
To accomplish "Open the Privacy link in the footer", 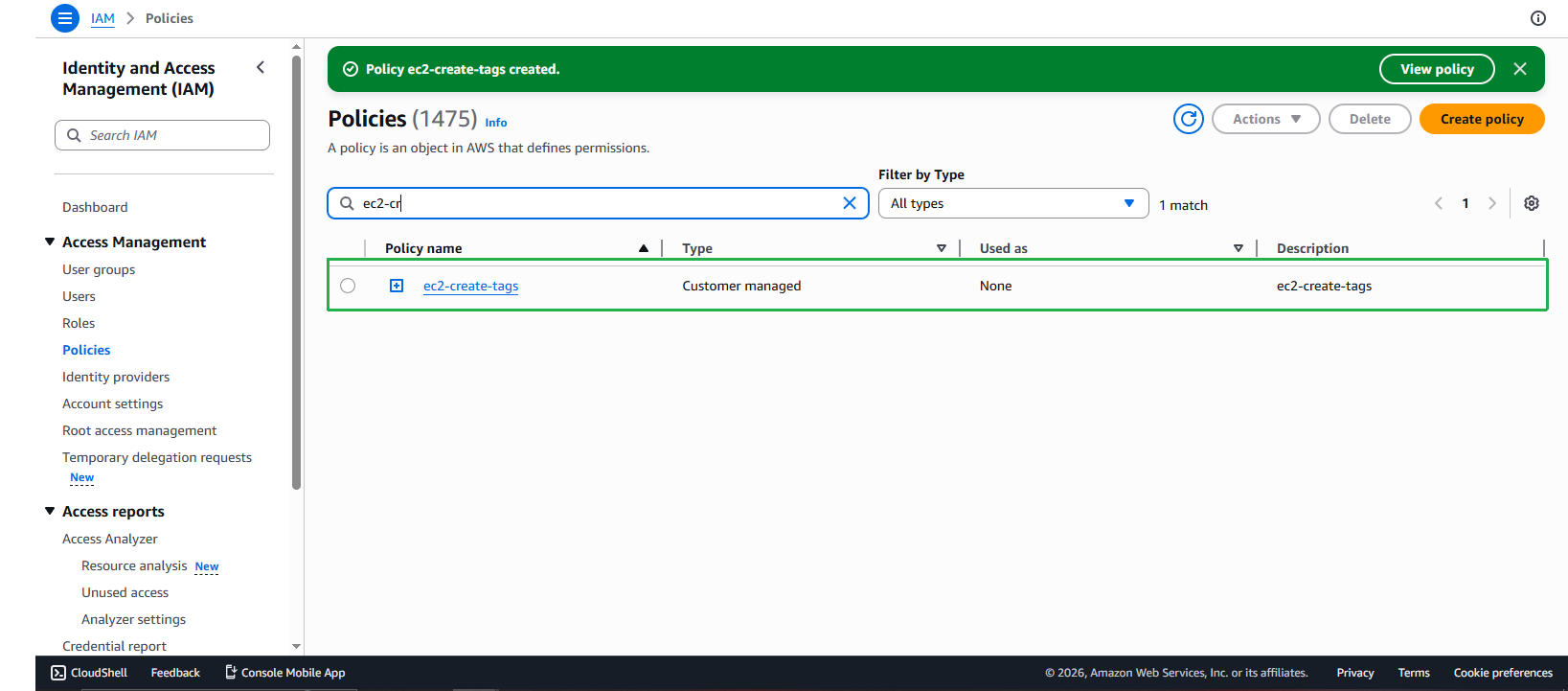I will coord(1355,673).
